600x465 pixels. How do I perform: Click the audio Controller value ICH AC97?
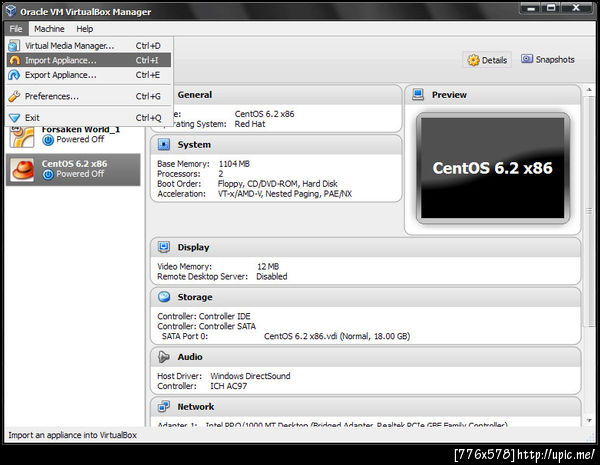(229, 386)
